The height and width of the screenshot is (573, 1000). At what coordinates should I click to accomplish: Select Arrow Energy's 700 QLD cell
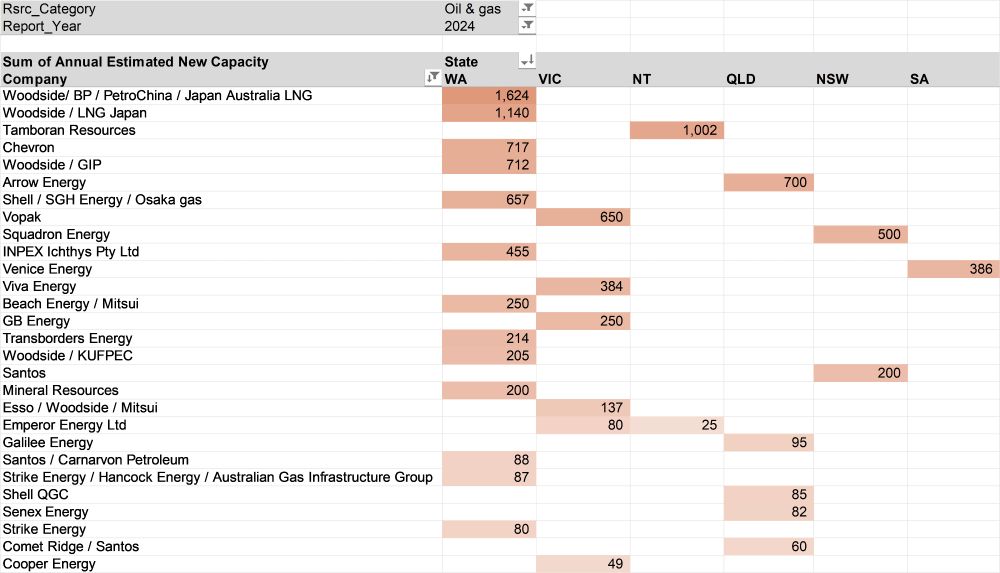pos(768,182)
